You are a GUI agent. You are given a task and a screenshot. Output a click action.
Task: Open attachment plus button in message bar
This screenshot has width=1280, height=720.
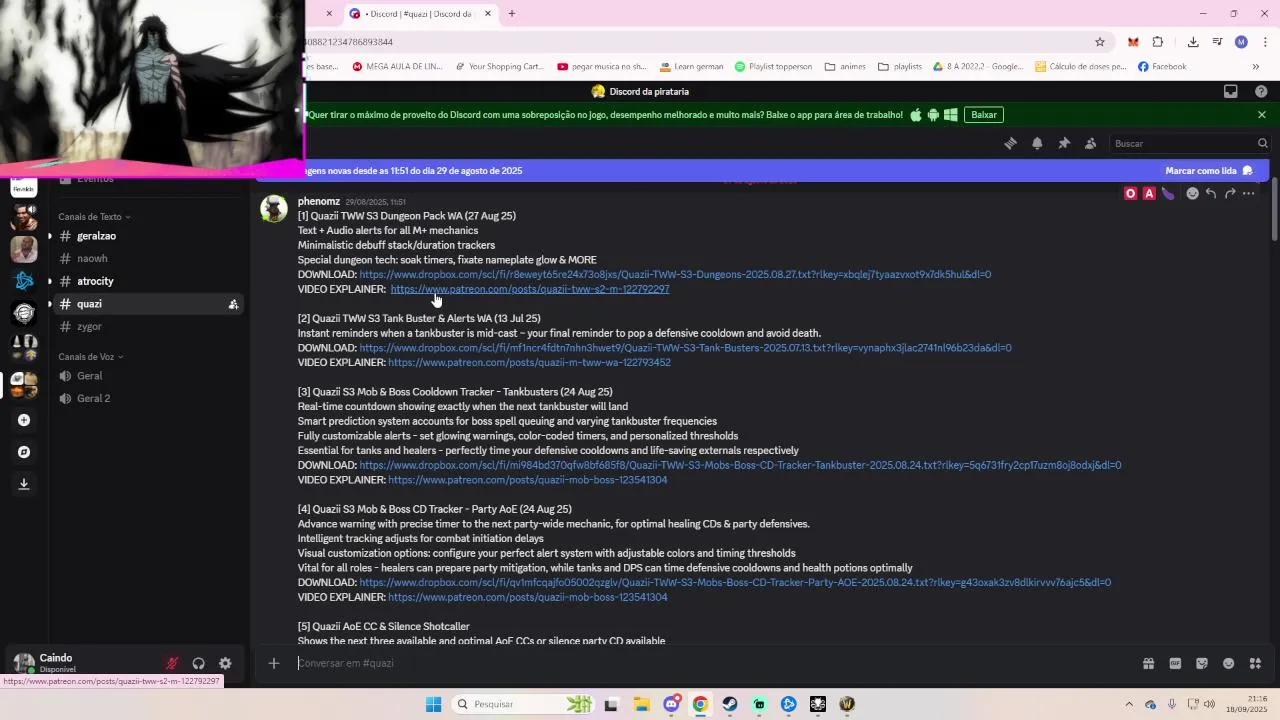click(273, 663)
